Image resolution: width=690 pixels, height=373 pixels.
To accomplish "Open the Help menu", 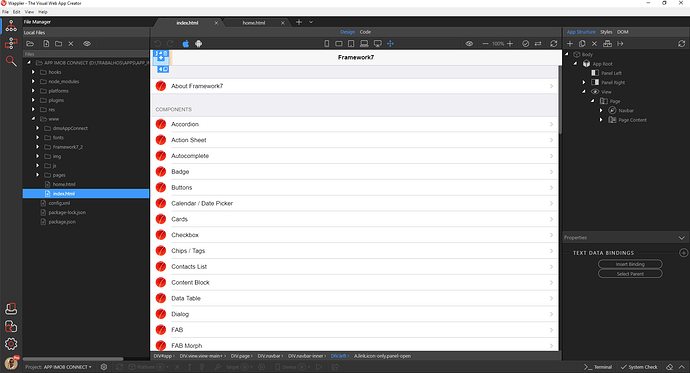I will pyautogui.click(x=43, y=12).
